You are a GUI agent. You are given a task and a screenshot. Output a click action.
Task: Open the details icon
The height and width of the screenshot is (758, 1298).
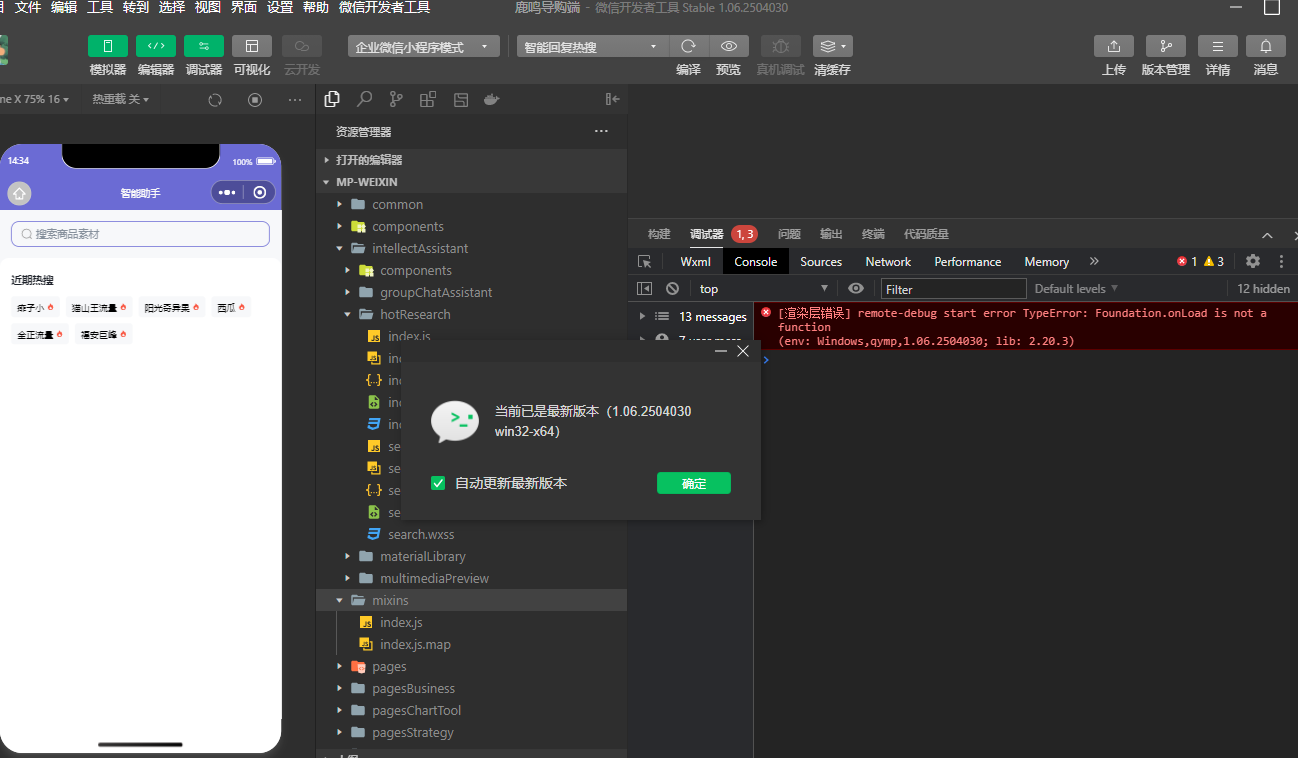[1218, 46]
